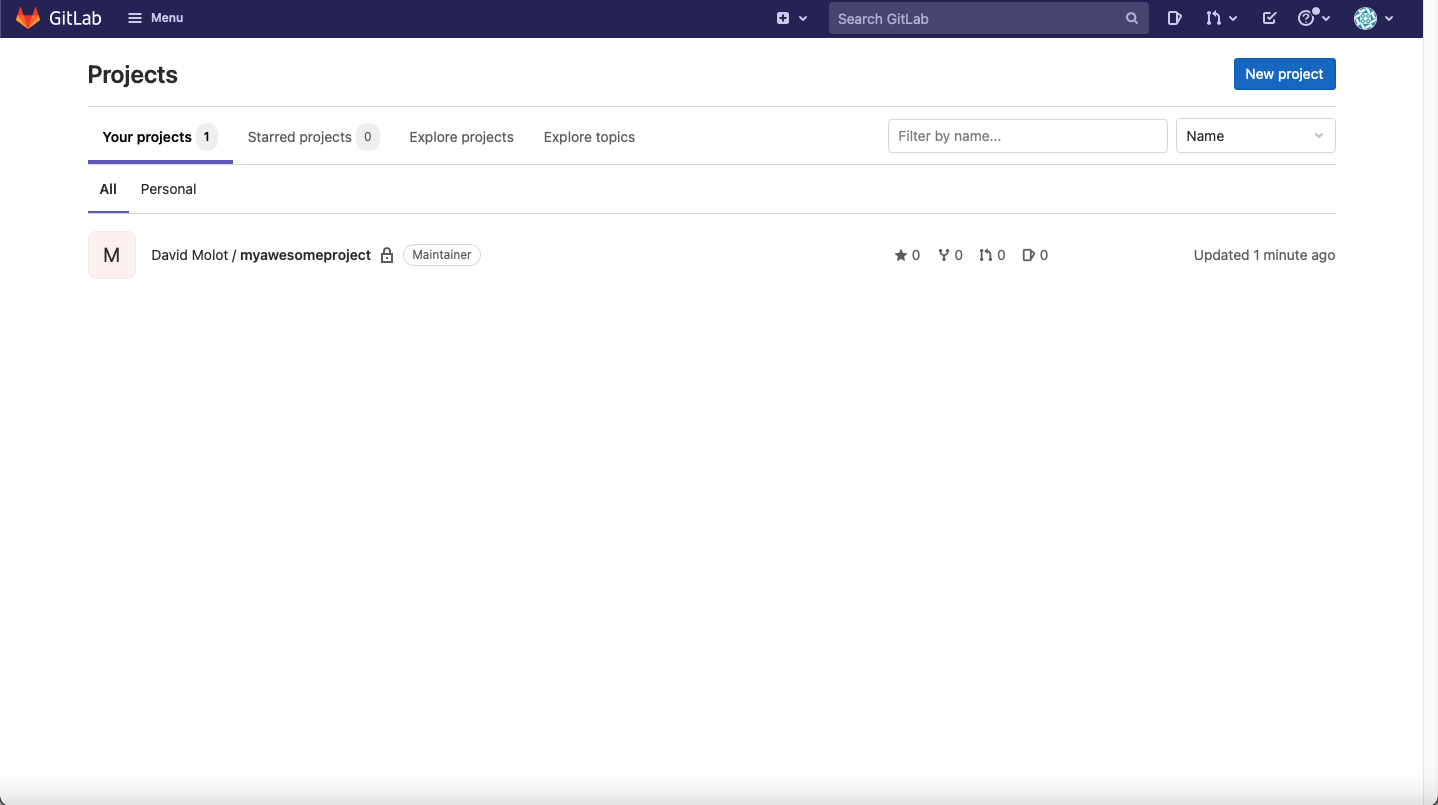Click the Your projects count badge 1
Viewport: 1438px width, 805px height.
207,137
